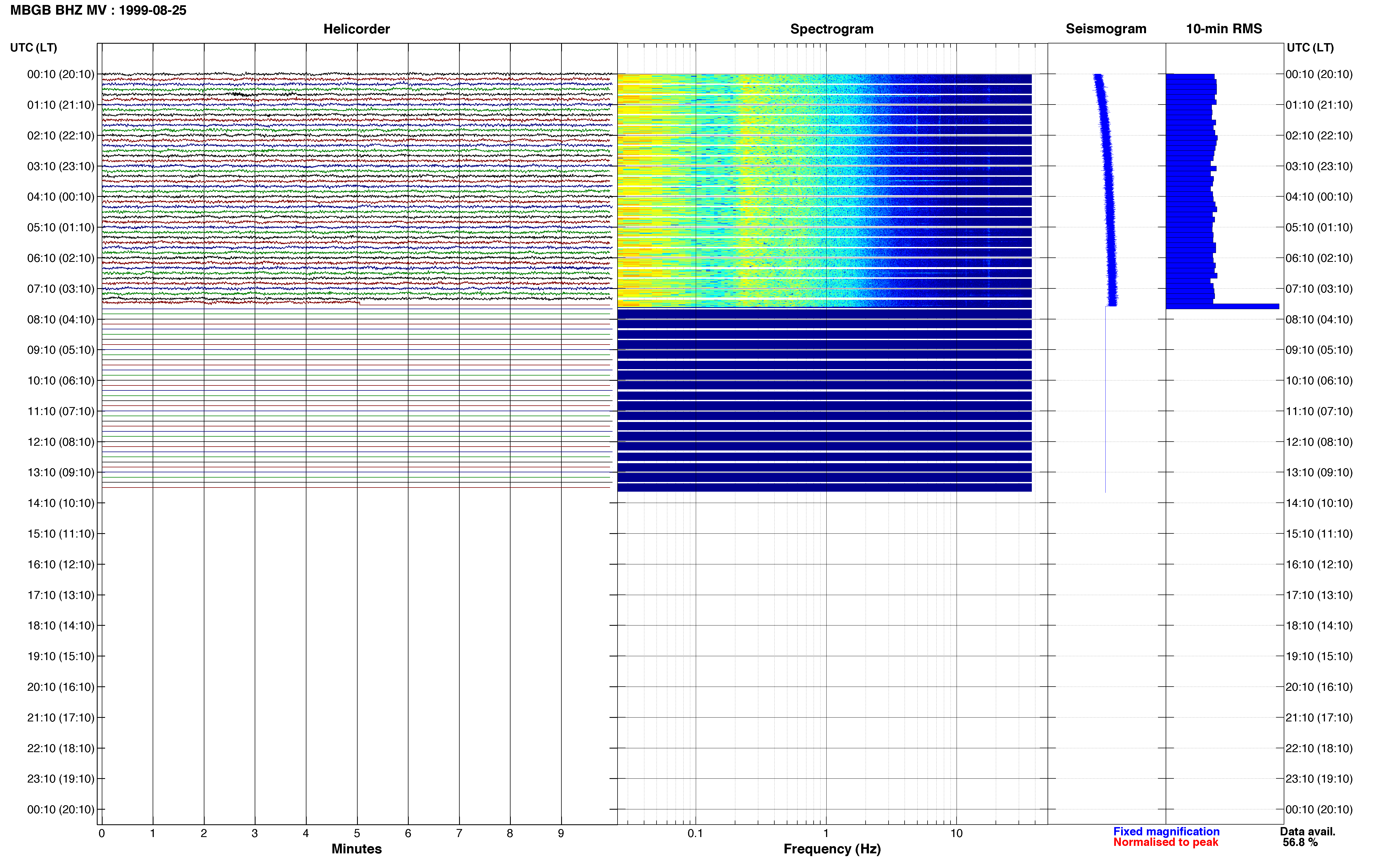This screenshot has height=868, width=1388.
Task: Click the Seismogram panel heading
Action: 1106,29
